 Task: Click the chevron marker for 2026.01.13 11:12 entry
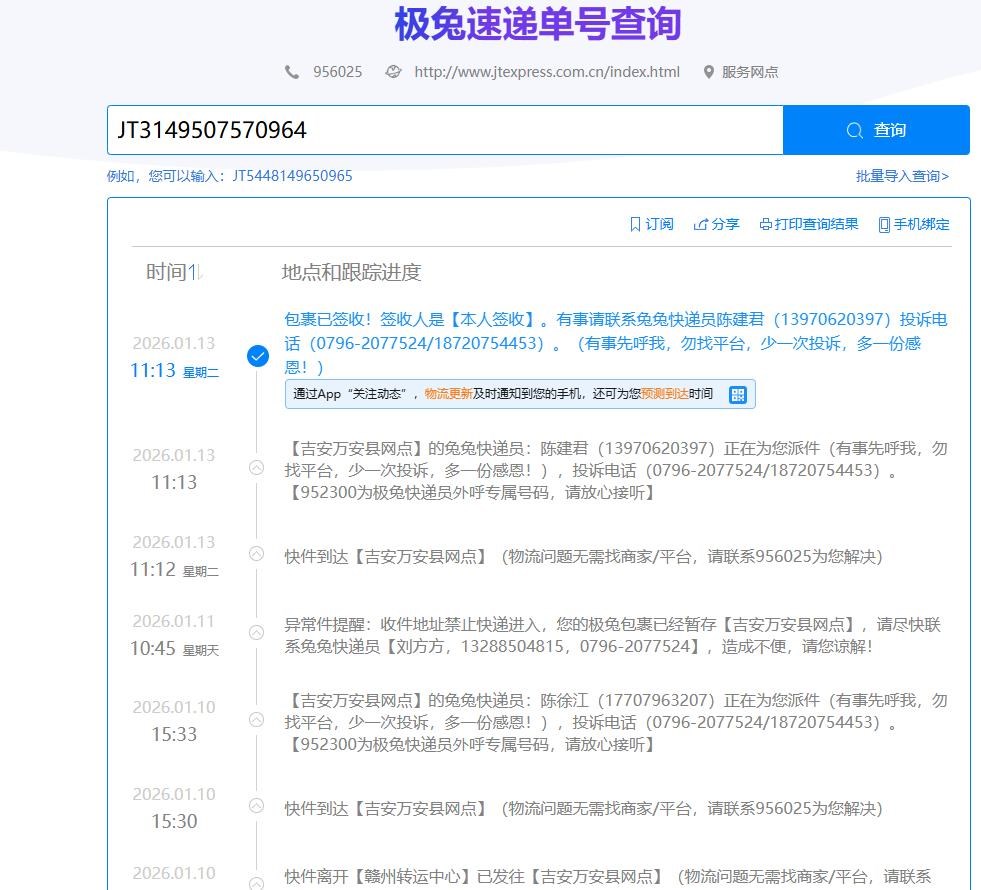pos(257,554)
